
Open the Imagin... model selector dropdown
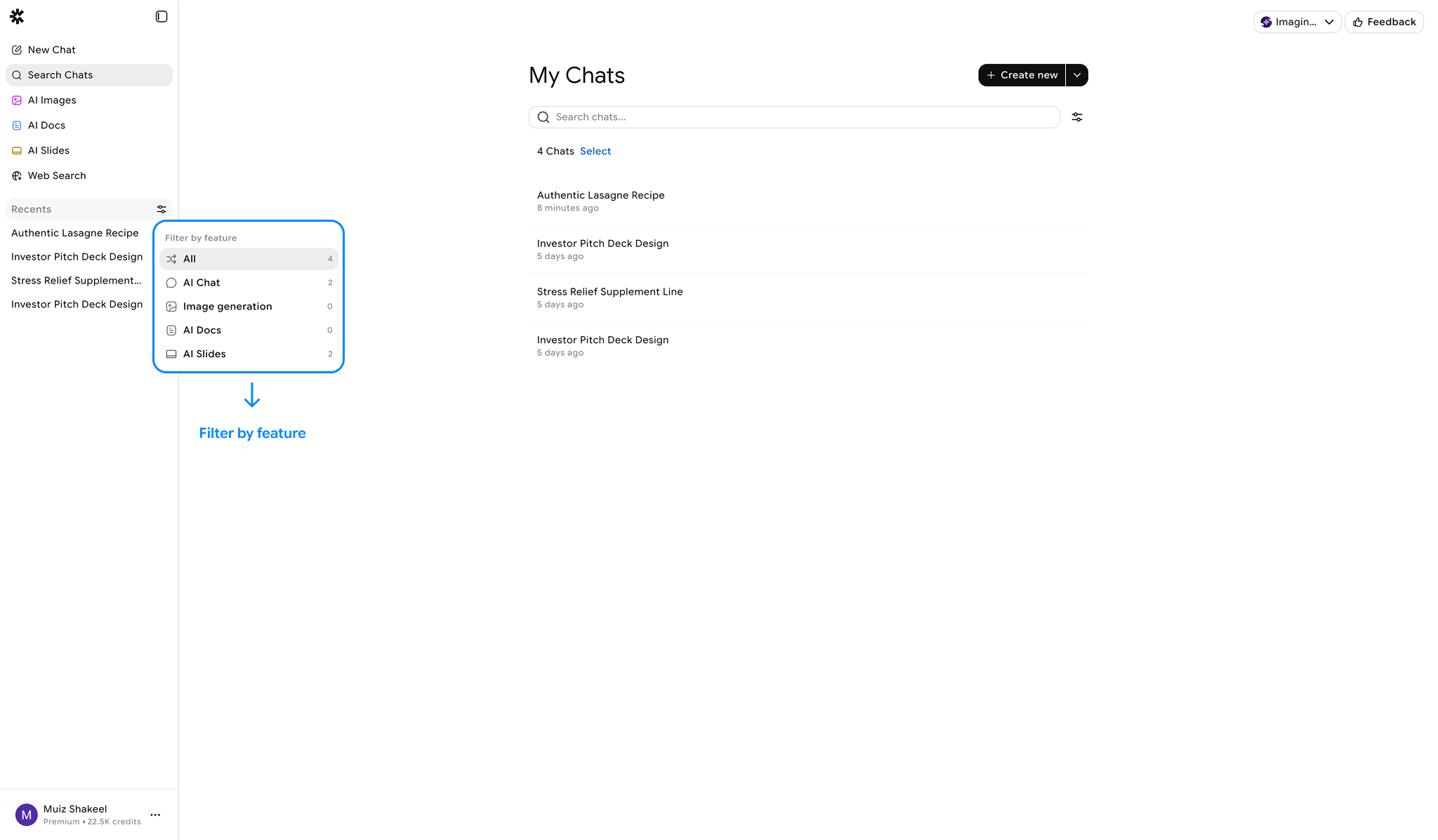1297,22
